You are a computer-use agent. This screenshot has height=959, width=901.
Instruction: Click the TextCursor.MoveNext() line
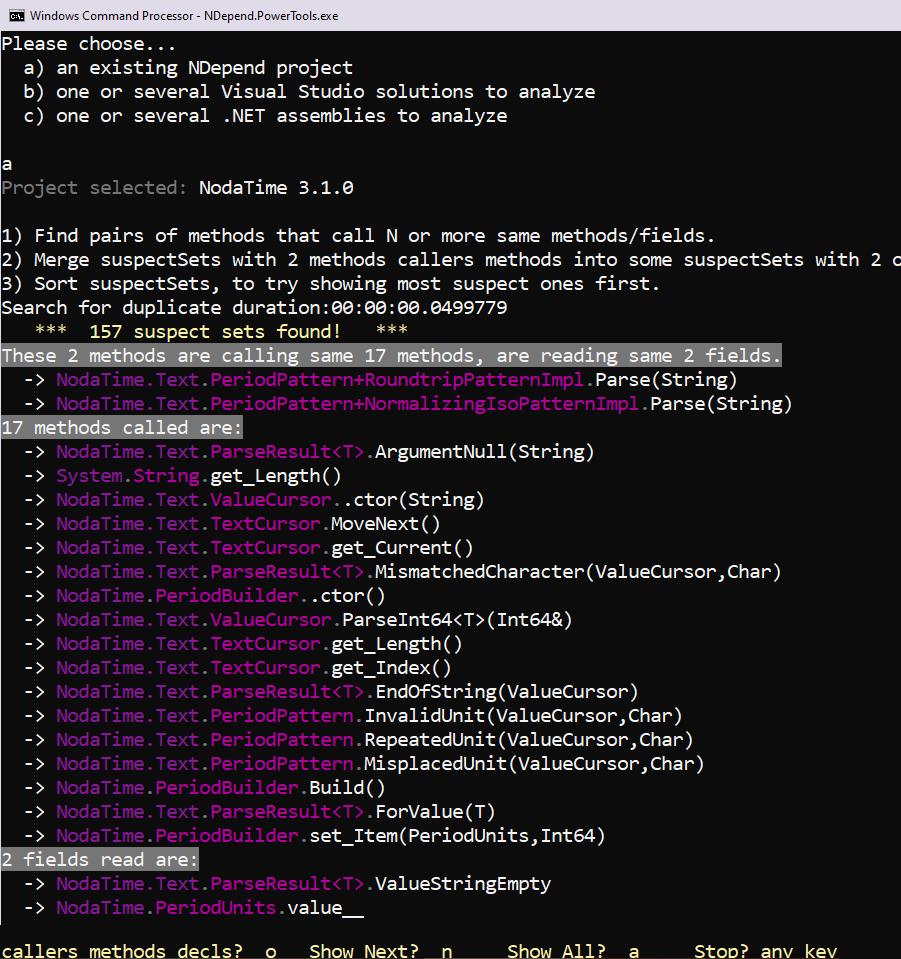coord(232,524)
